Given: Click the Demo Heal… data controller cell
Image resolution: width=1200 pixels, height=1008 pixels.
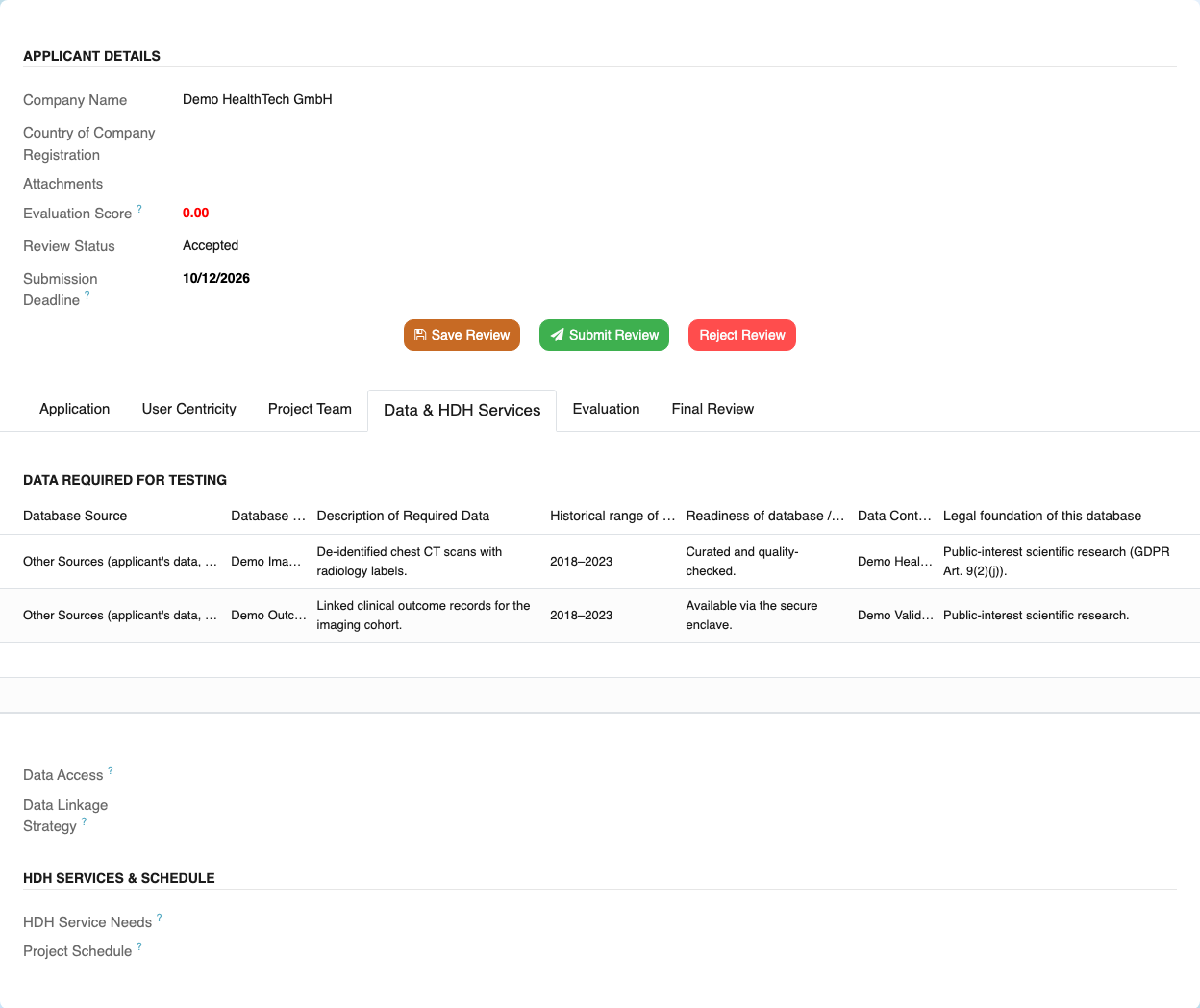Looking at the screenshot, I should coord(894,561).
